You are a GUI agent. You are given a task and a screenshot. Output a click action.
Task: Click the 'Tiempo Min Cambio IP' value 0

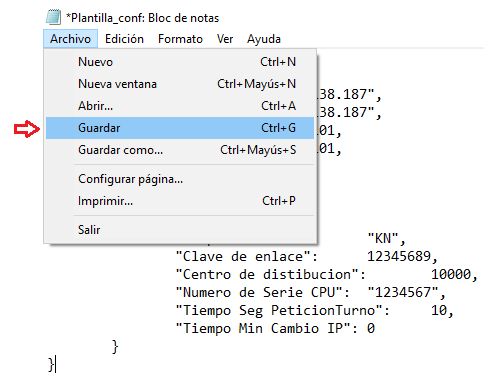pyautogui.click(x=371, y=328)
